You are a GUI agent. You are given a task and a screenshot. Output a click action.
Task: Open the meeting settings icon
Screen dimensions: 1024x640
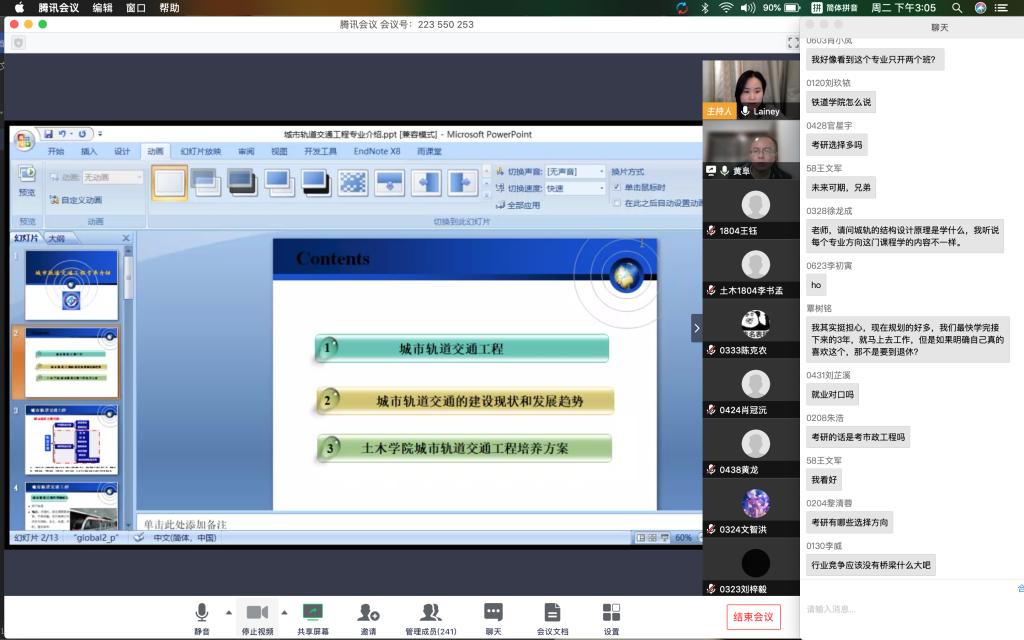[x=611, y=614]
